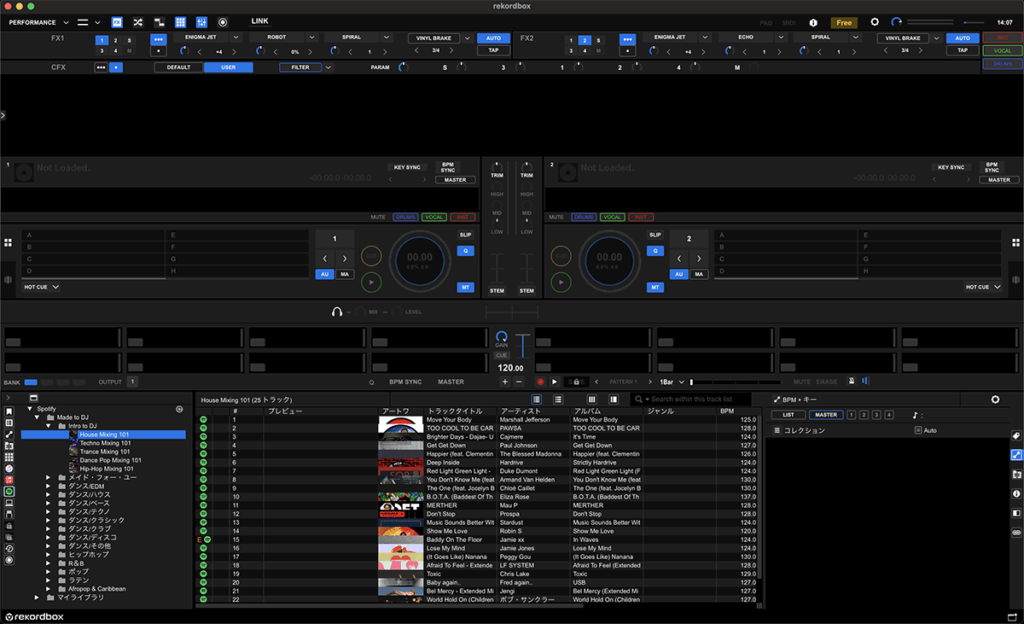Click the sequencer play button
The image size is (1024, 624).
pyautogui.click(x=554, y=382)
